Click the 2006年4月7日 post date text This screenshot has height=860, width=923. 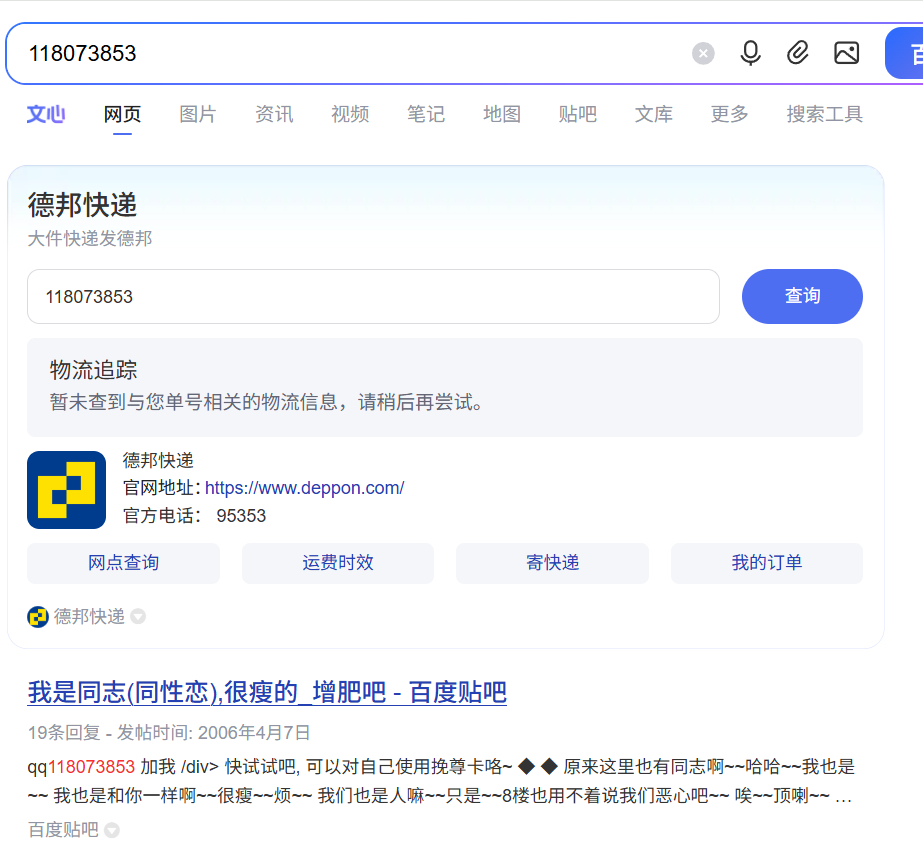(x=254, y=733)
